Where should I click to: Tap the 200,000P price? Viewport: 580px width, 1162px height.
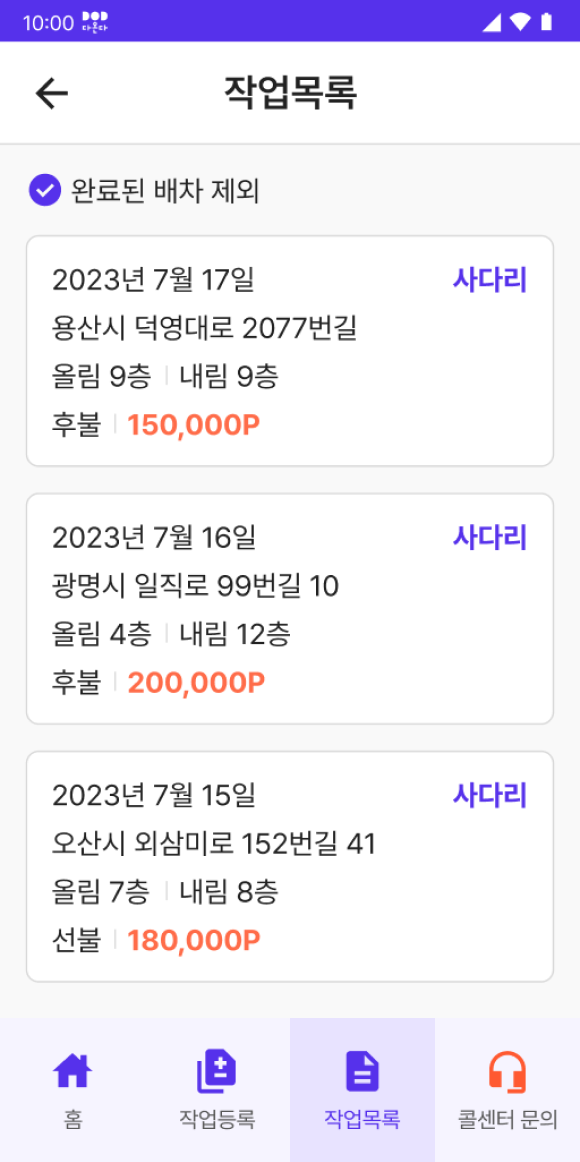196,683
